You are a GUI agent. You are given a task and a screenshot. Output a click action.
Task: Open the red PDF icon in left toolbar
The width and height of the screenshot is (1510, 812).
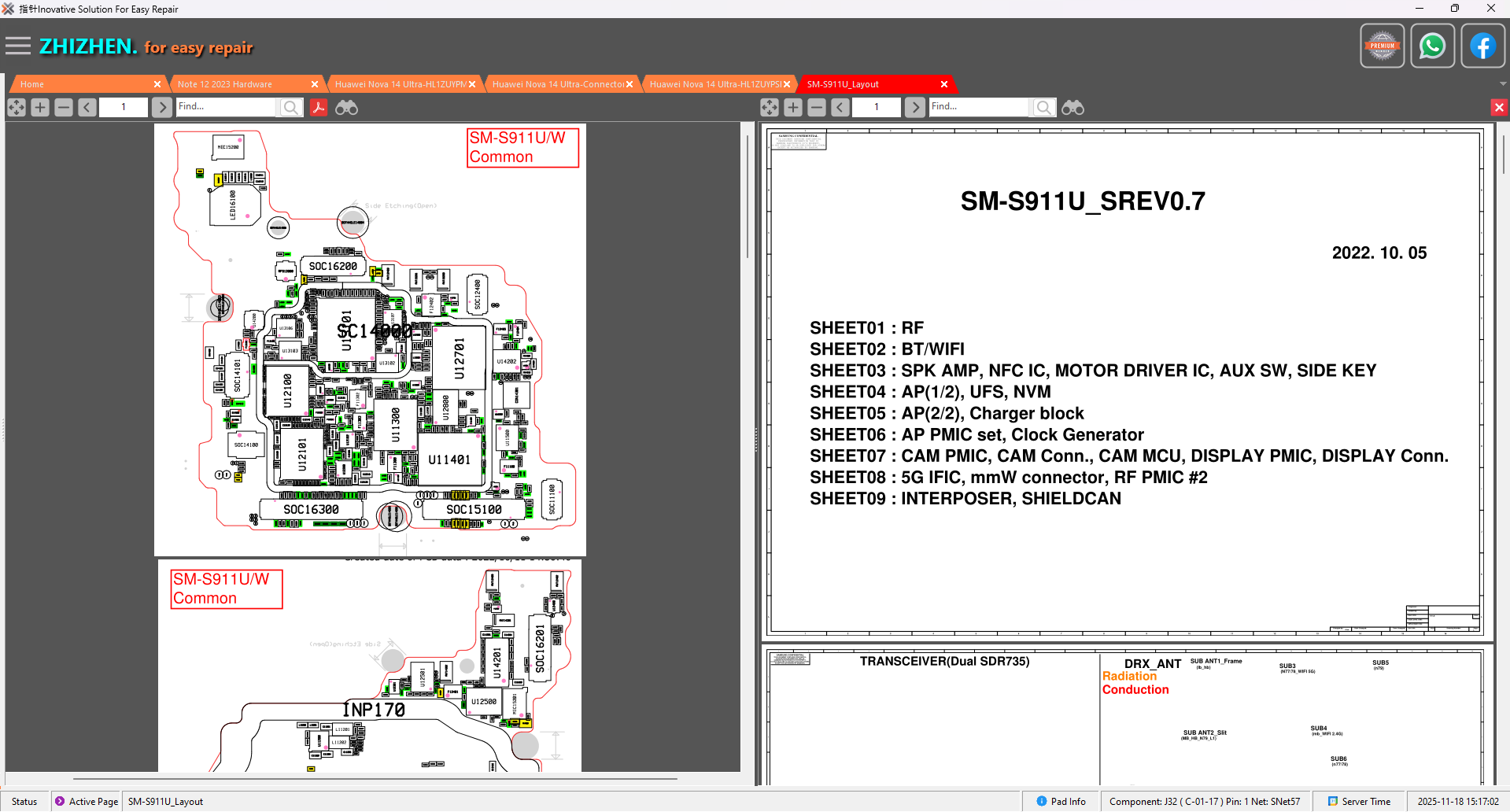coord(318,107)
